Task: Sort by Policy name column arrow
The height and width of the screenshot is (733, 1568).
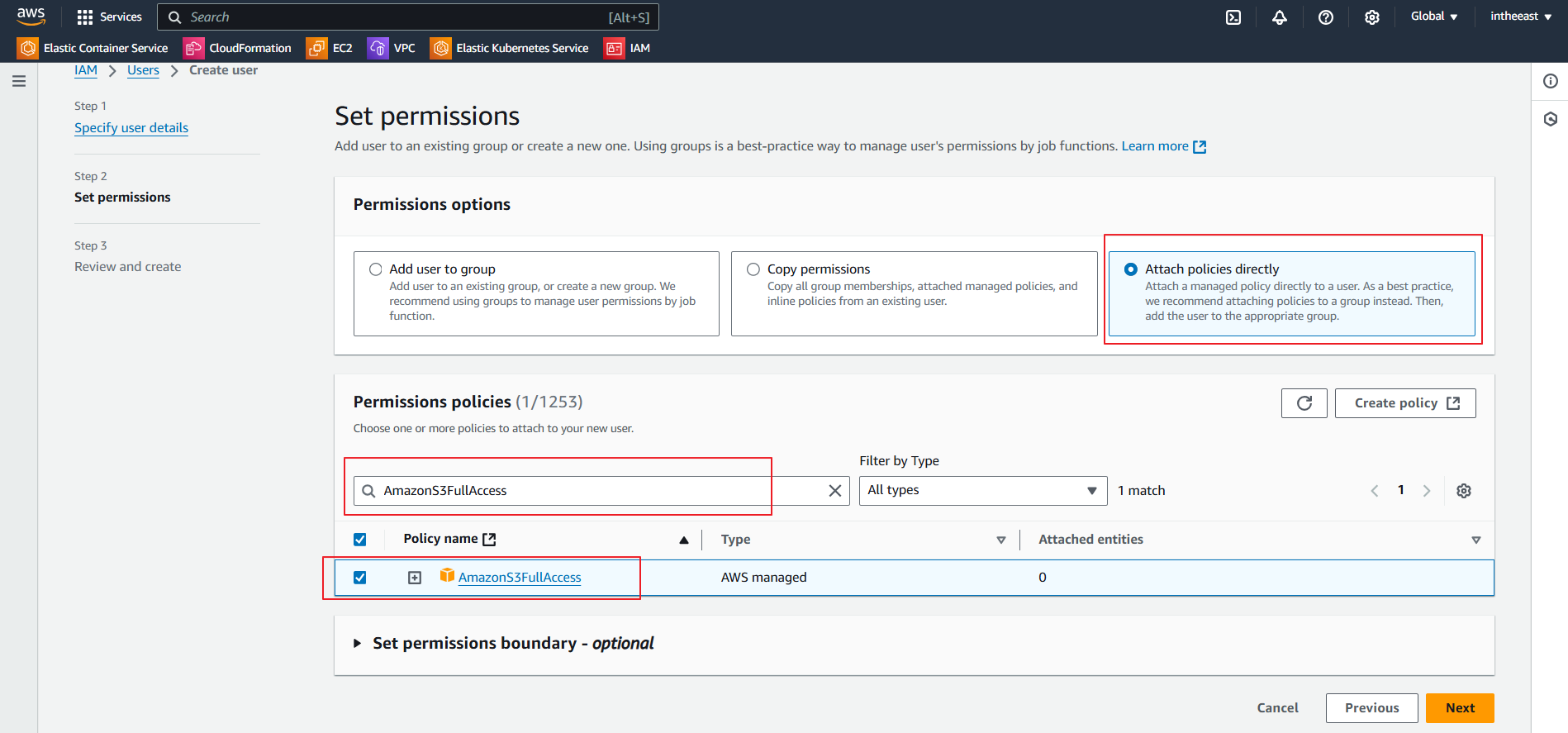Action: (x=684, y=540)
